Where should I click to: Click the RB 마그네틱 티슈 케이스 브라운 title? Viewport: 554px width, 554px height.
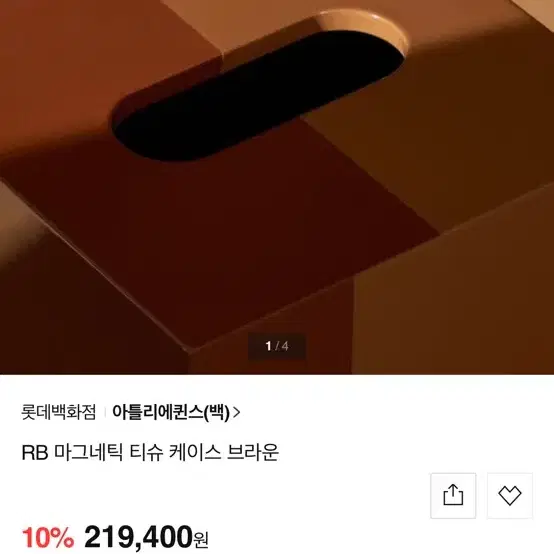tap(150, 452)
